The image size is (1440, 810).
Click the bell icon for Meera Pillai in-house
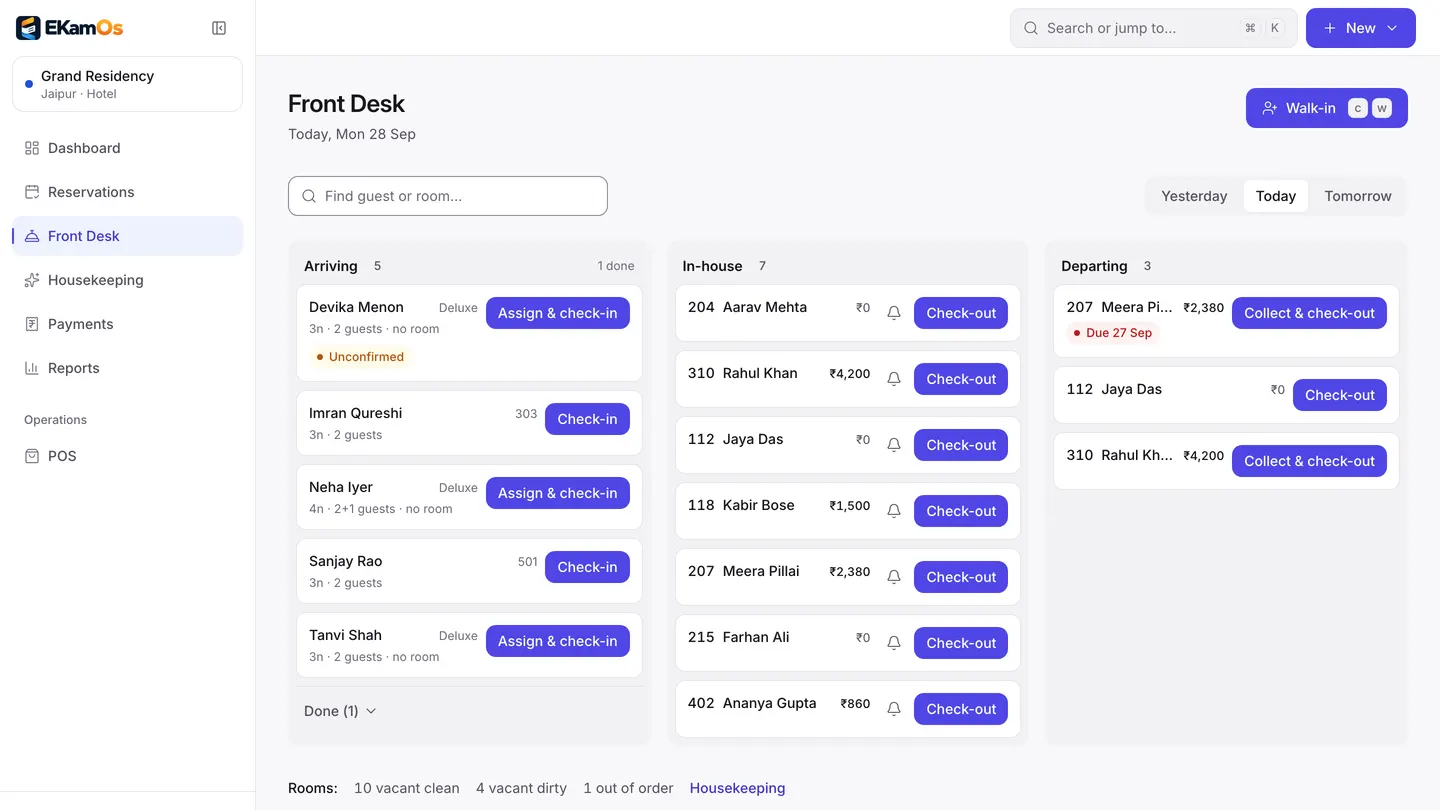[x=894, y=577]
